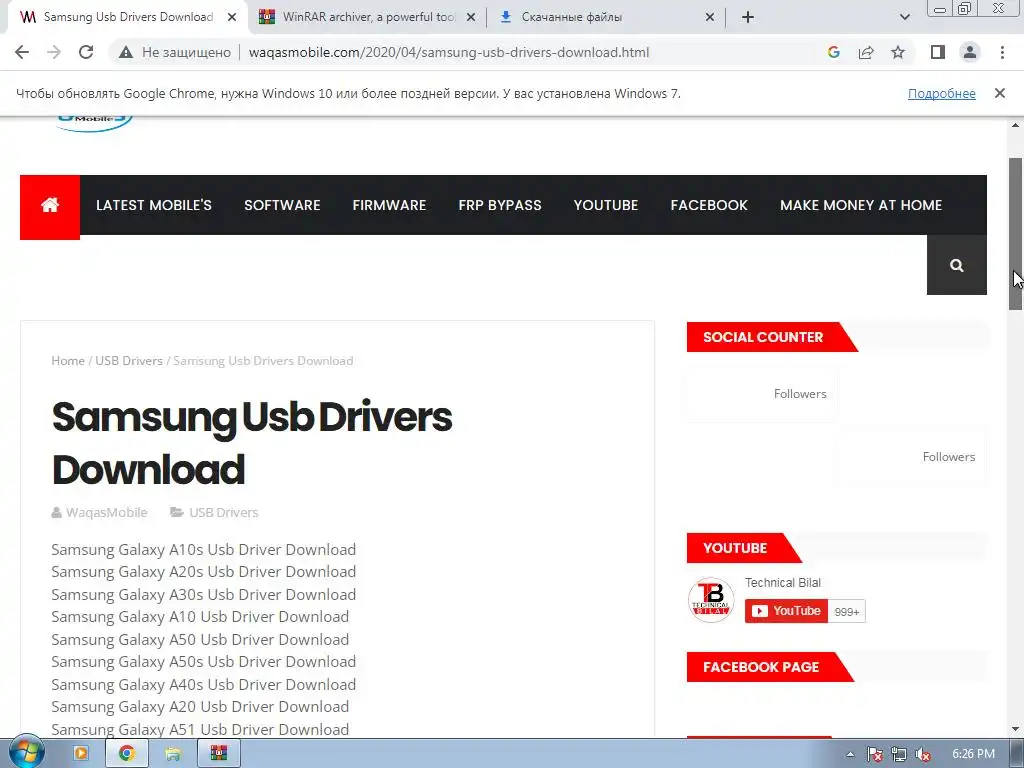Click Samsung Galaxy A10 Usb Driver Download
Screen dimensions: 1024x768
(x=200, y=617)
